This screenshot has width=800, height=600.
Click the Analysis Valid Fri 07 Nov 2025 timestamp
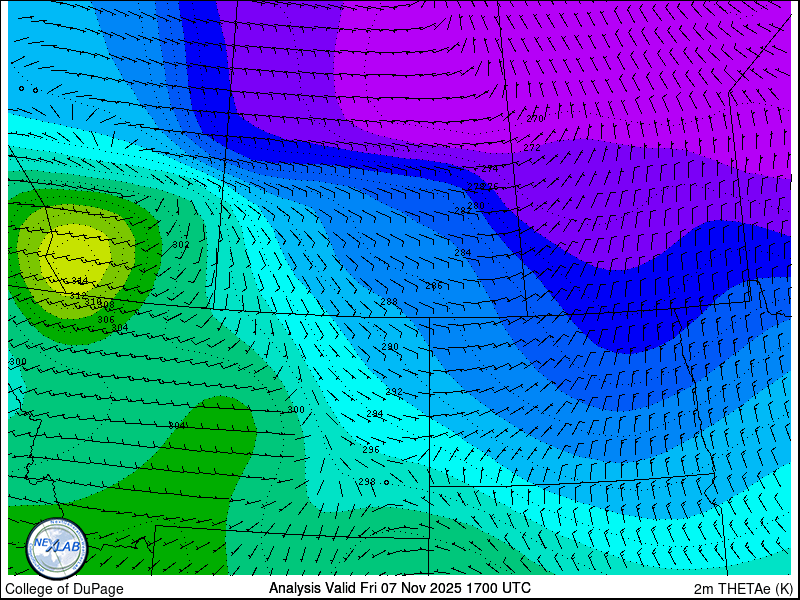click(x=400, y=588)
